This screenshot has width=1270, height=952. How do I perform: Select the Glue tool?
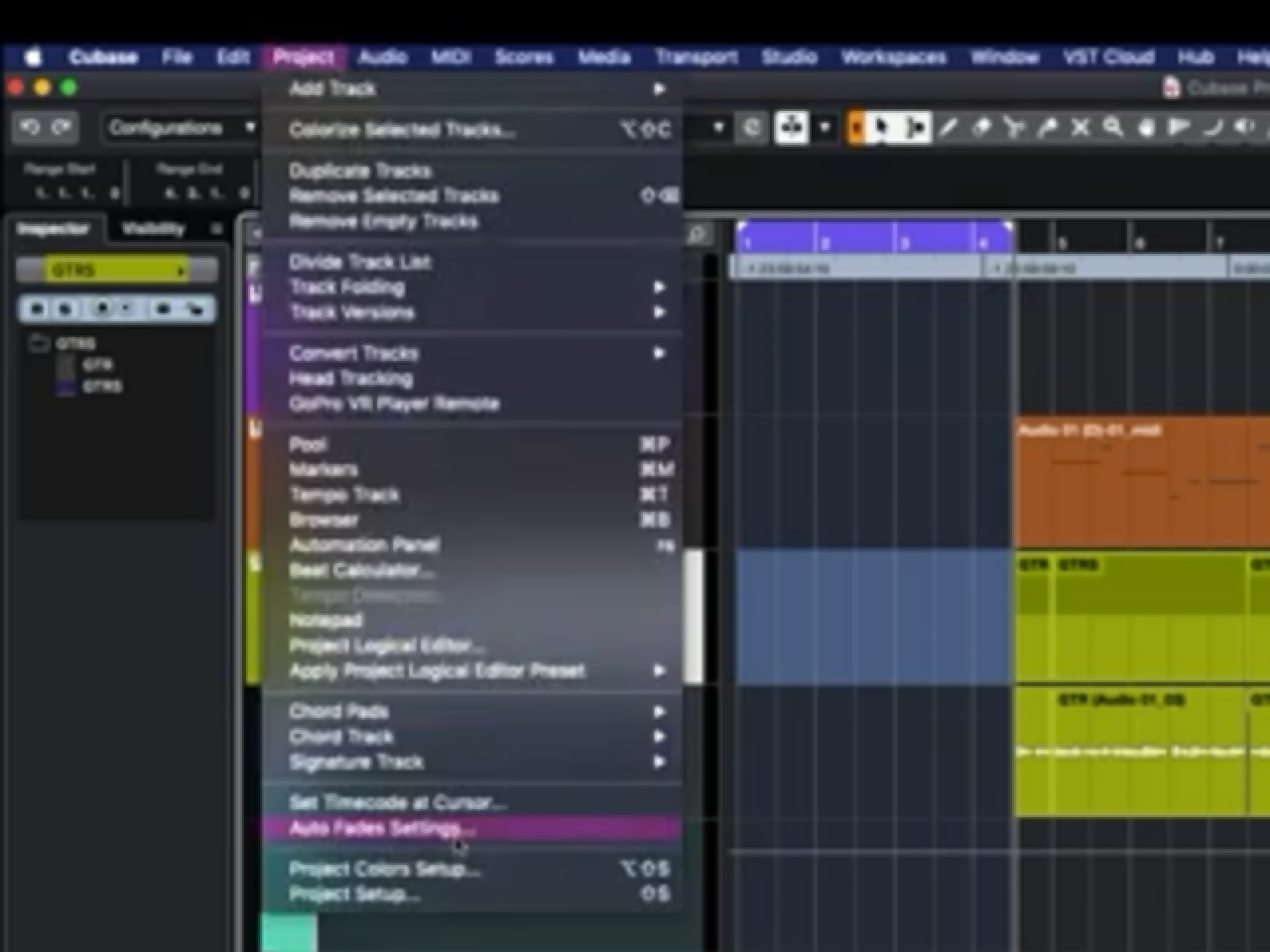1047,128
